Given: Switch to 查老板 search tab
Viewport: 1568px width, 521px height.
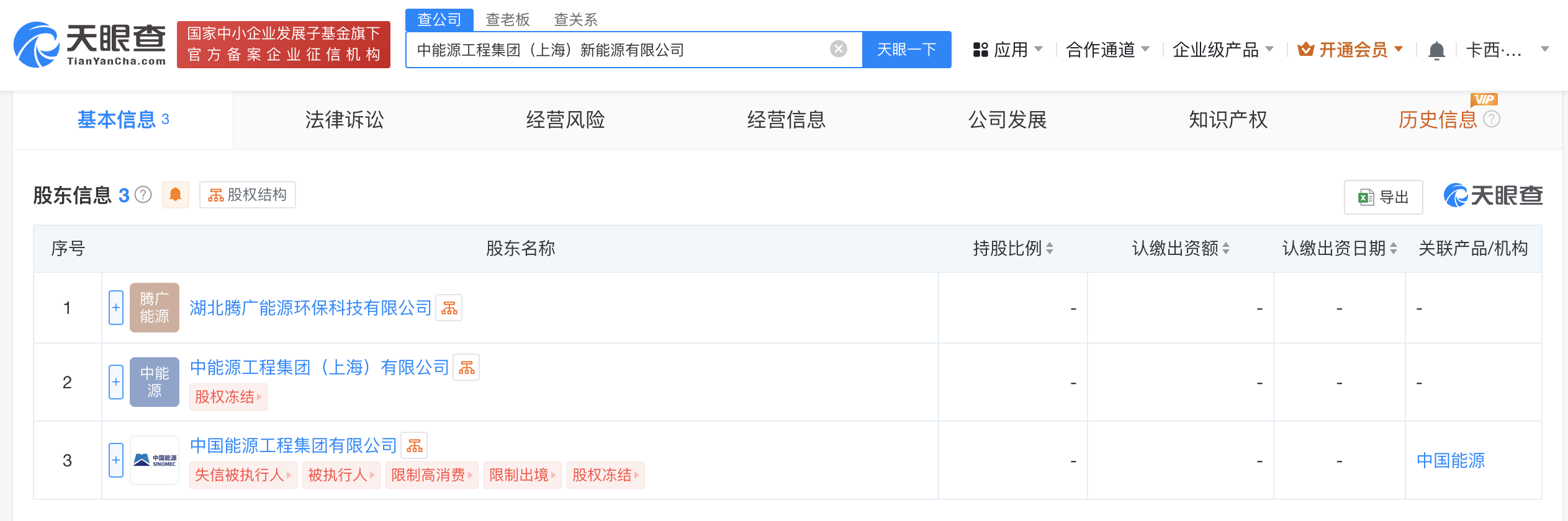Looking at the screenshot, I should 508,20.
